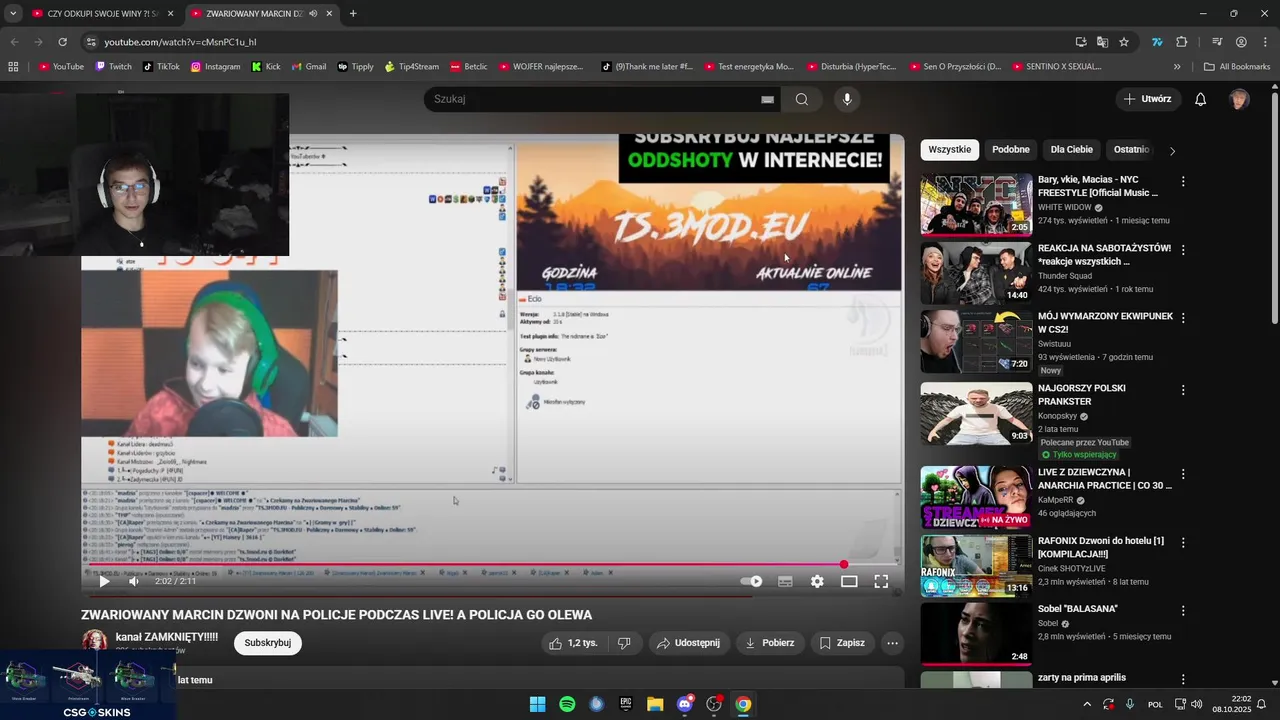
Task: Open the tab search dropdown arrow
Action: [13, 14]
